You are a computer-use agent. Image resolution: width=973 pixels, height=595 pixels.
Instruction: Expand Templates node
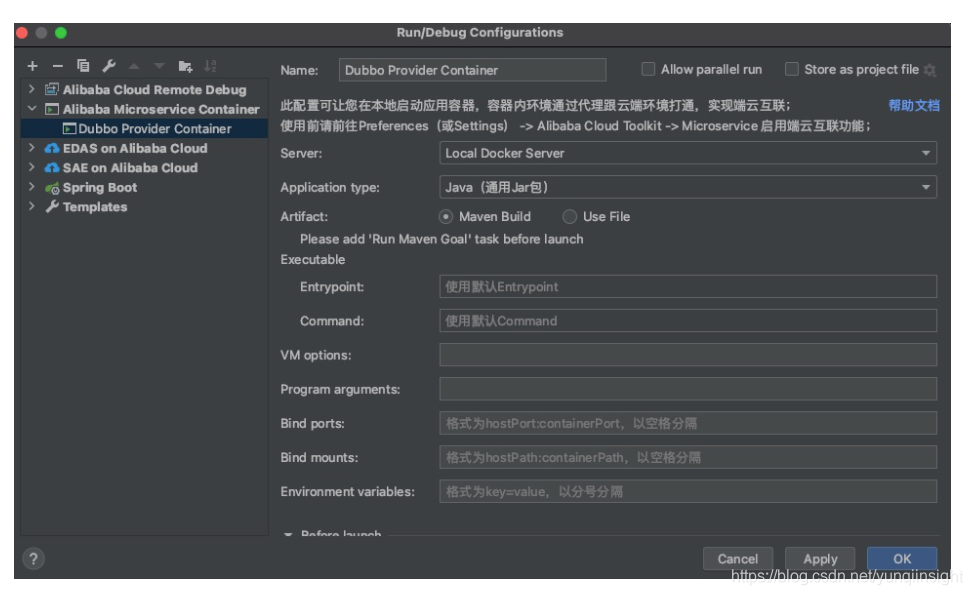coord(32,206)
